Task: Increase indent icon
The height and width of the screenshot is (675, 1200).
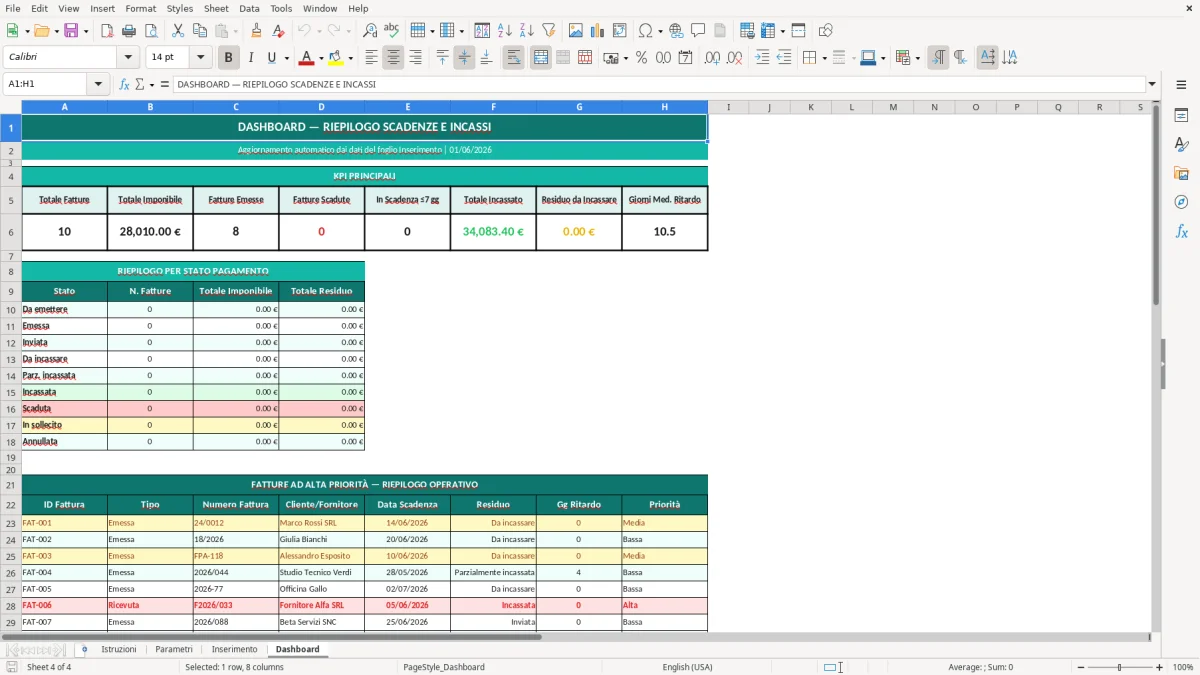Action: click(762, 58)
